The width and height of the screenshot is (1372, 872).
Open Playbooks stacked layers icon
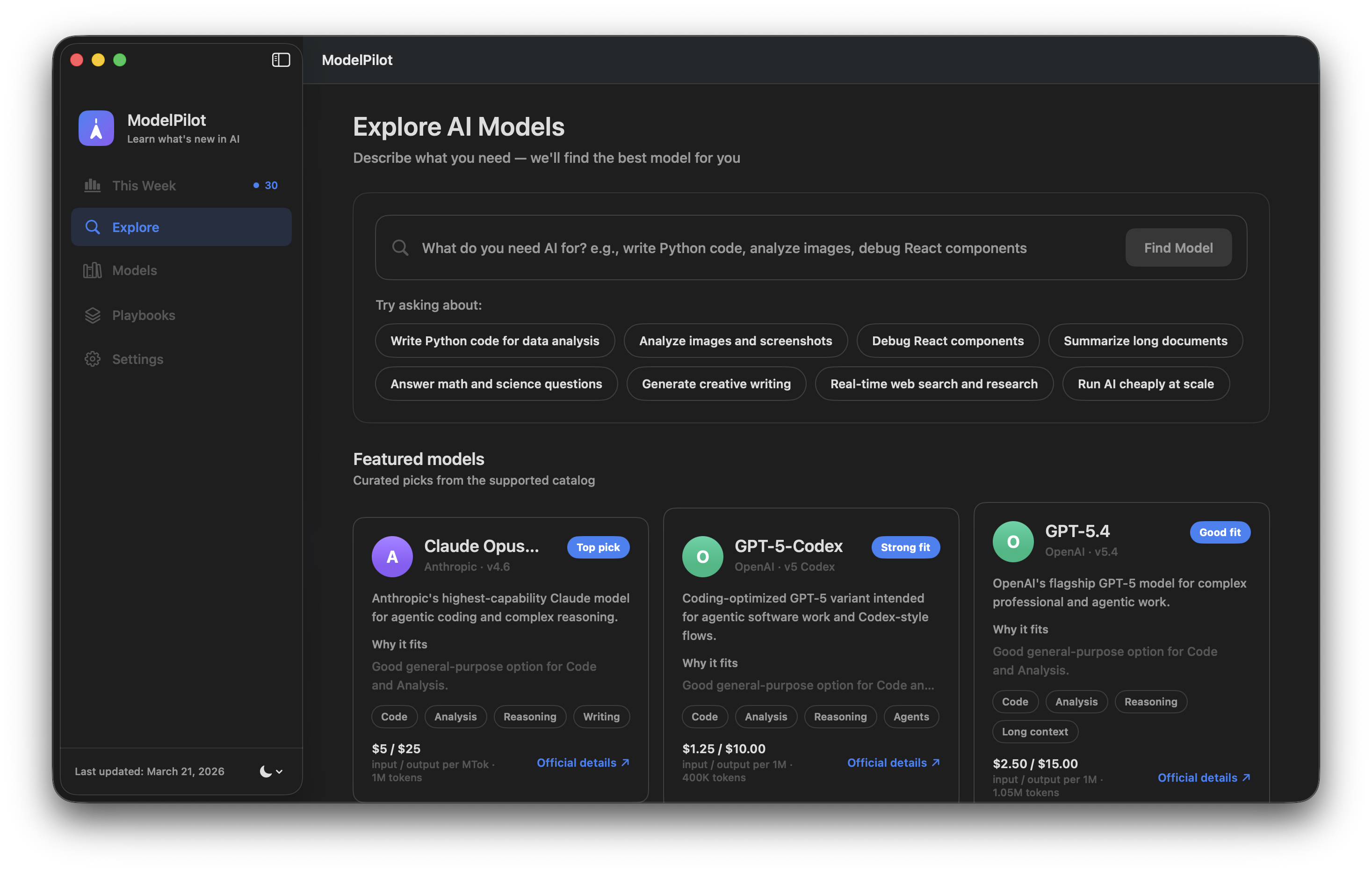point(92,315)
